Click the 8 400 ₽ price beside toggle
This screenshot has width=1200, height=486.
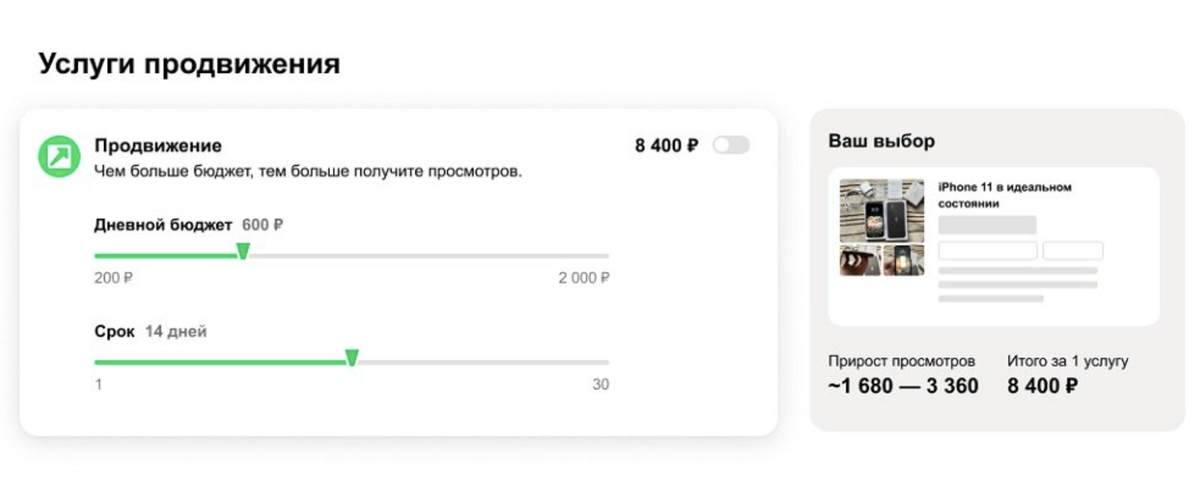666,146
